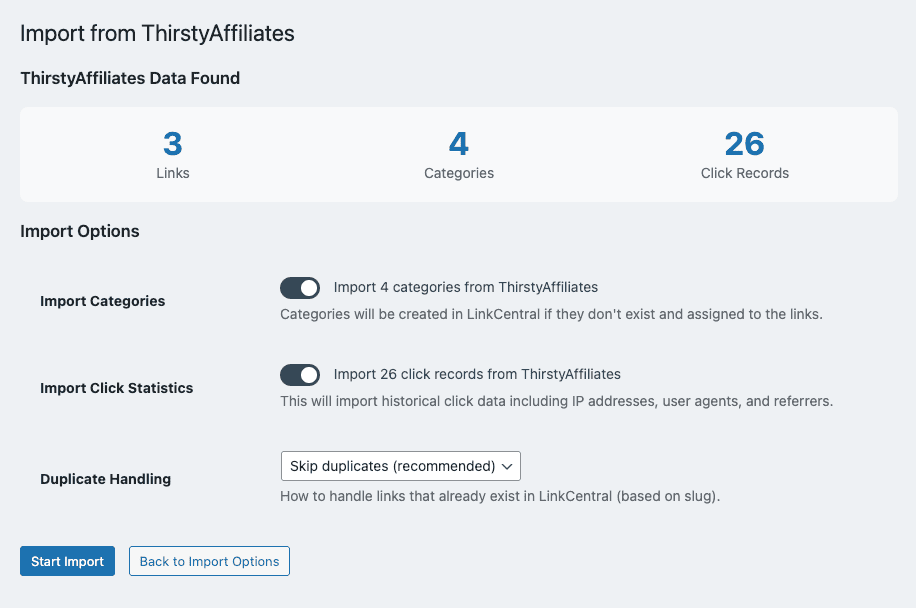Click the number 3 above Links
Viewport: 916px width, 608px height.
[173, 144]
